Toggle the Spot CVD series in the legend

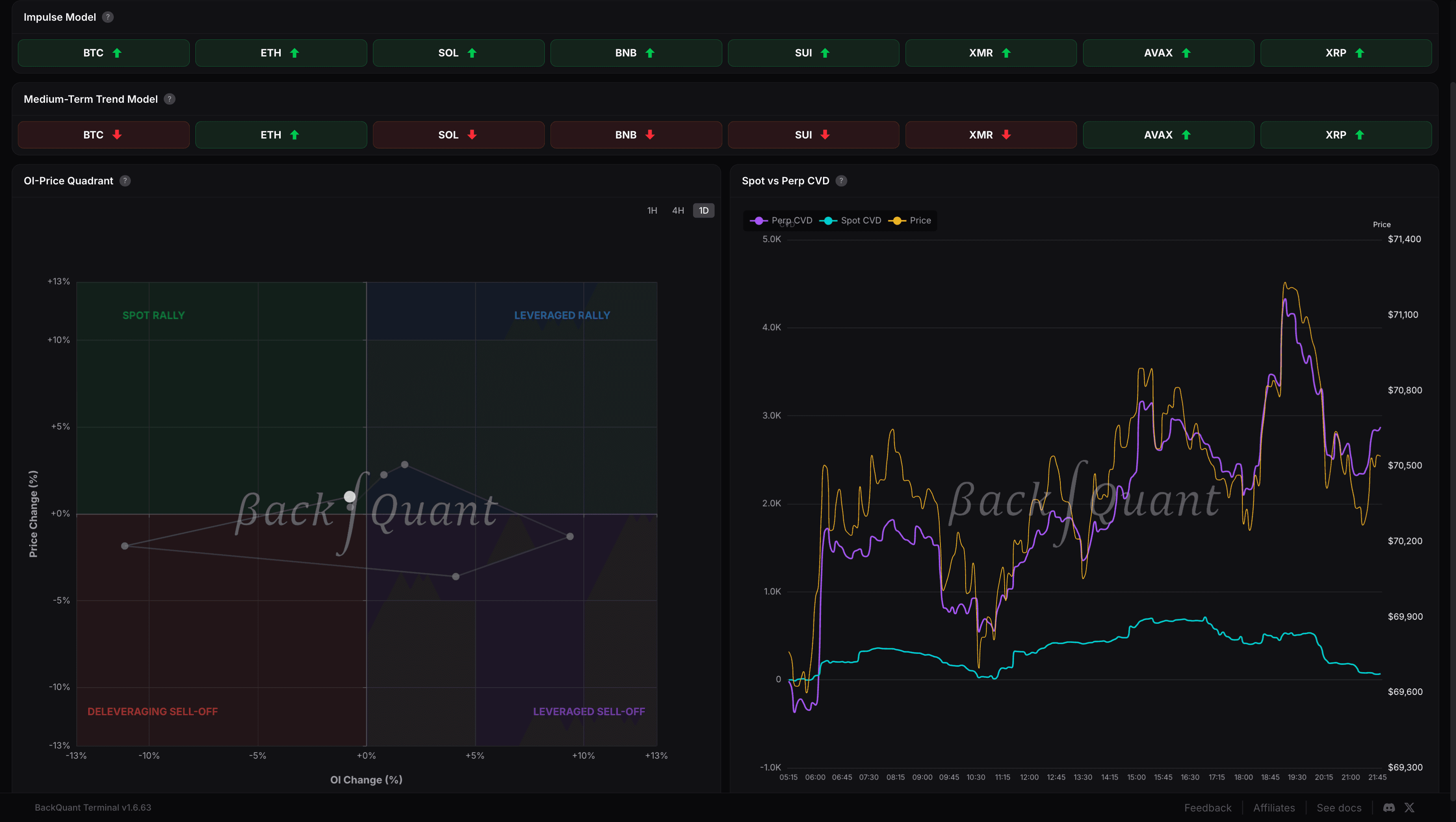(851, 221)
